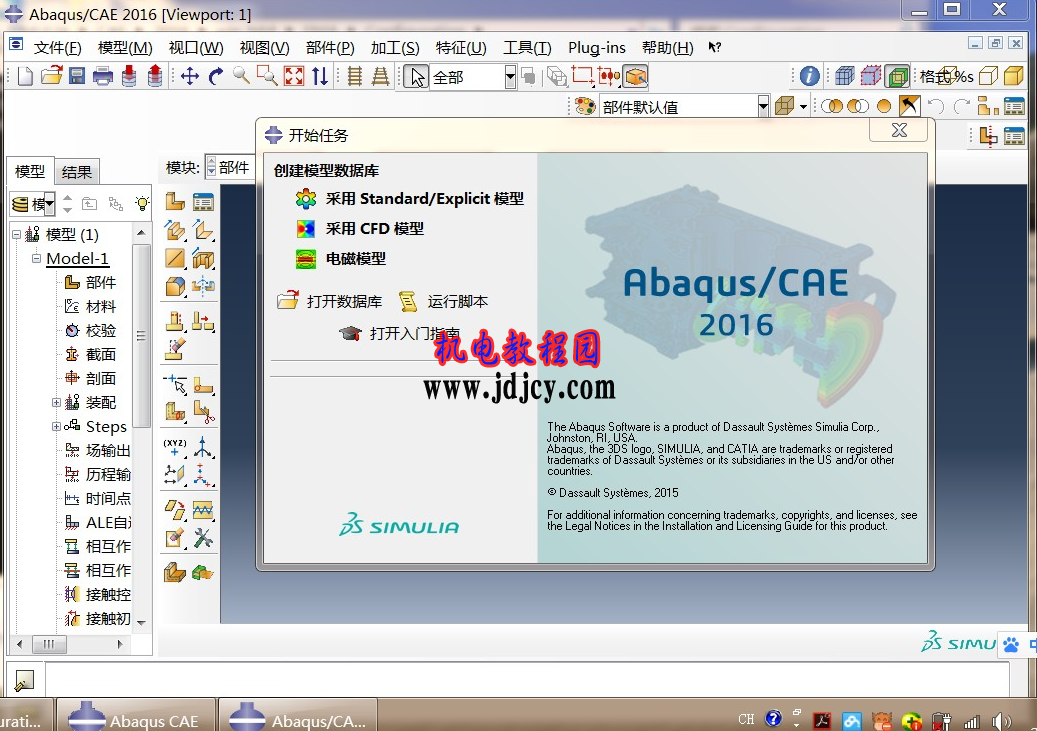Click 打开数据库 in start dialog

point(344,302)
